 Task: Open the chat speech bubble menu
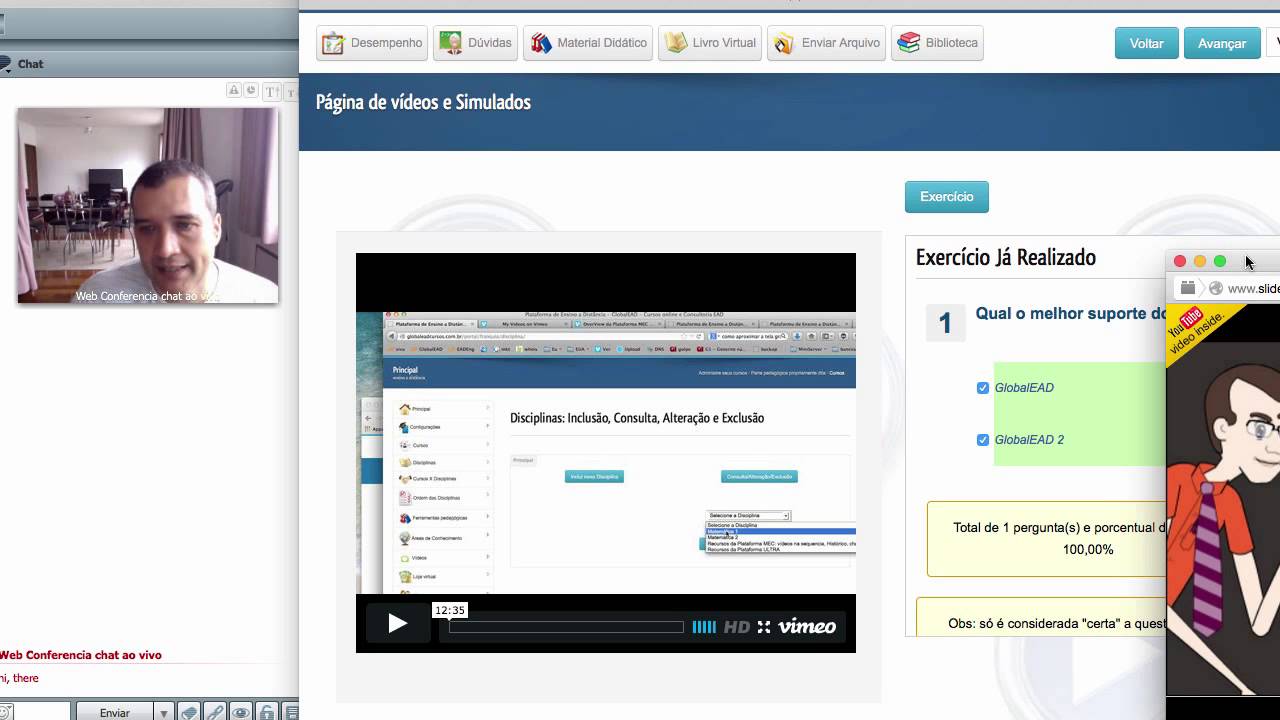5,64
